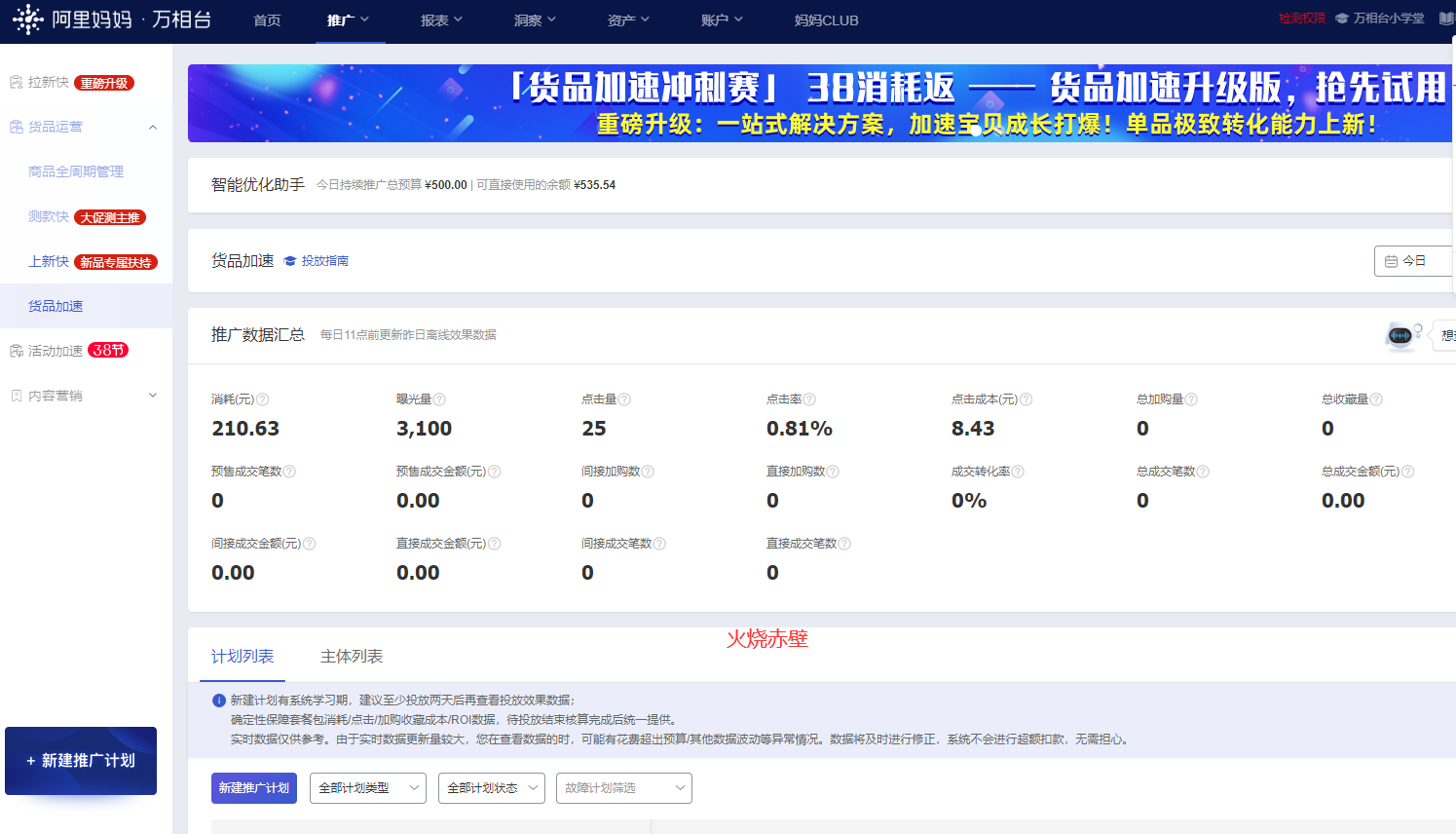Expand the 内容营销 sidebar section
1456x834 pixels.
click(153, 396)
